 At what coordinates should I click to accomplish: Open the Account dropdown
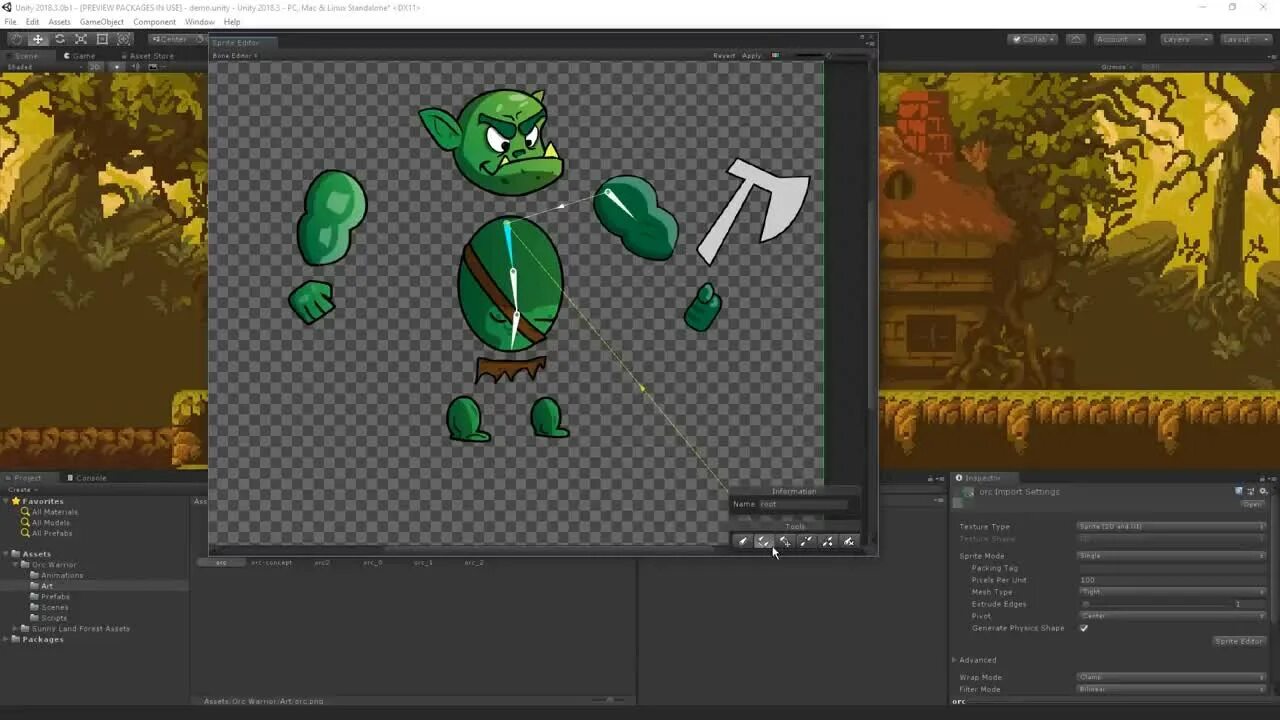click(x=1118, y=39)
